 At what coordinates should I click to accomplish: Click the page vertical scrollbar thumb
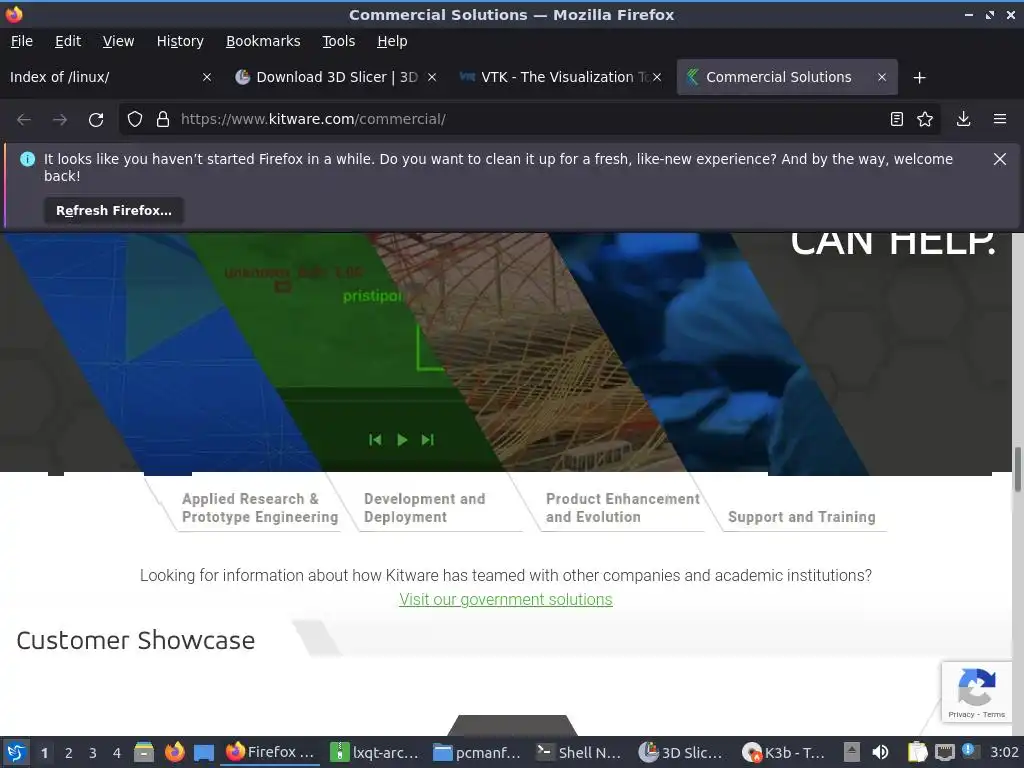pyautogui.click(x=1017, y=470)
